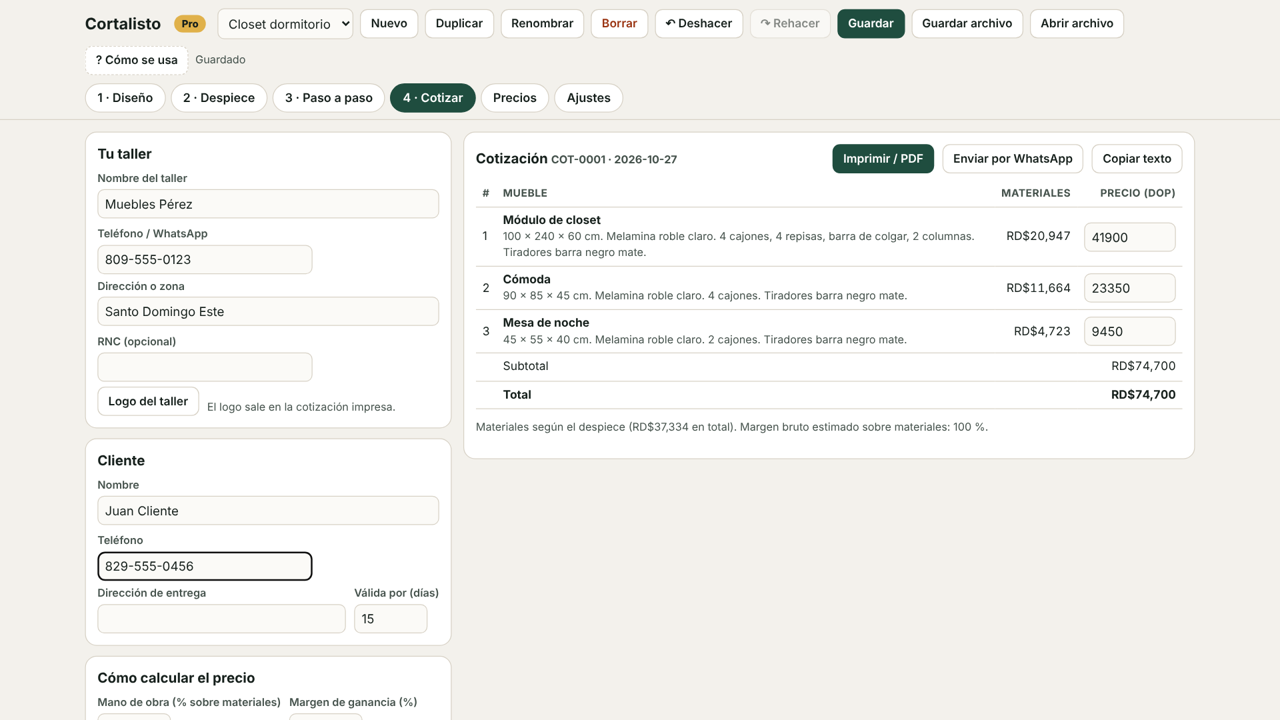Click the 'Cortalisto' app title
The height and width of the screenshot is (720, 1280).
click(x=123, y=24)
